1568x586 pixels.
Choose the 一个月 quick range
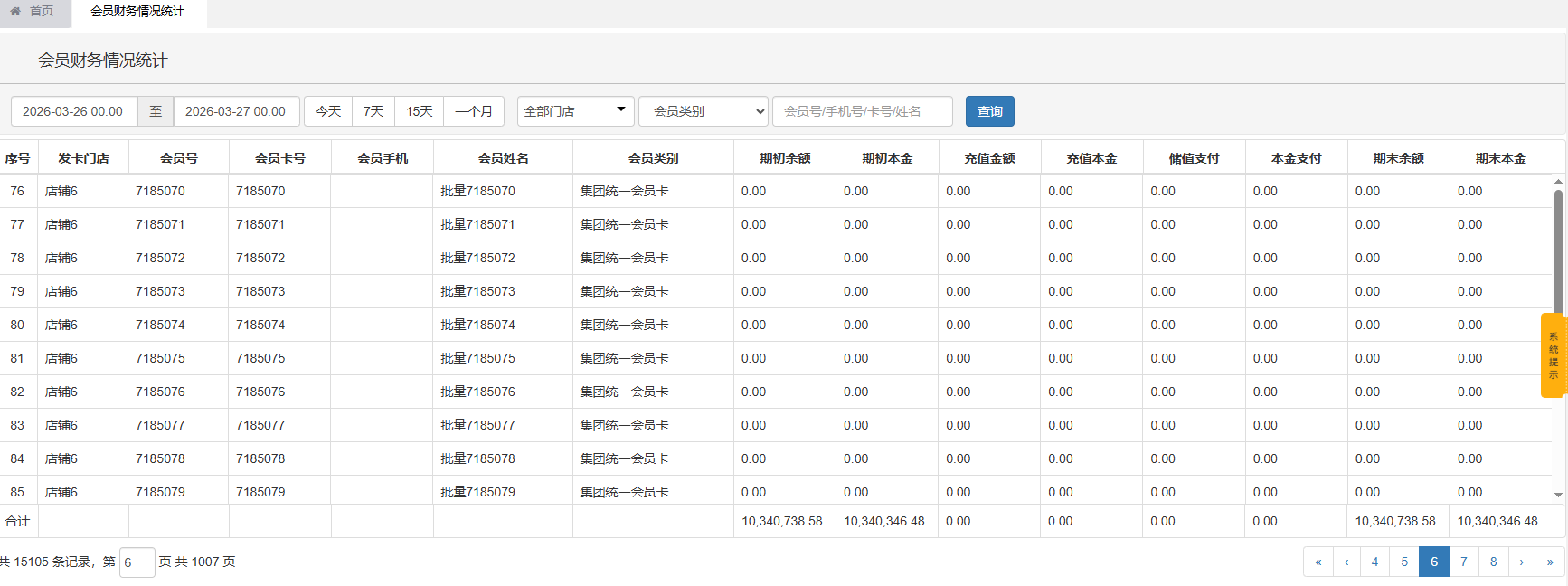[474, 111]
